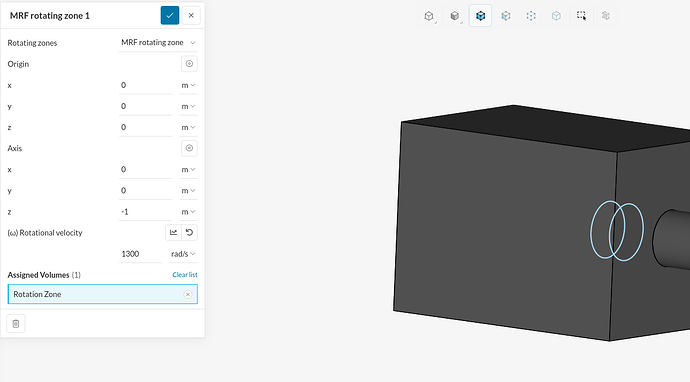Pick origin point using target icon
The image size is (690, 382).
(189, 64)
